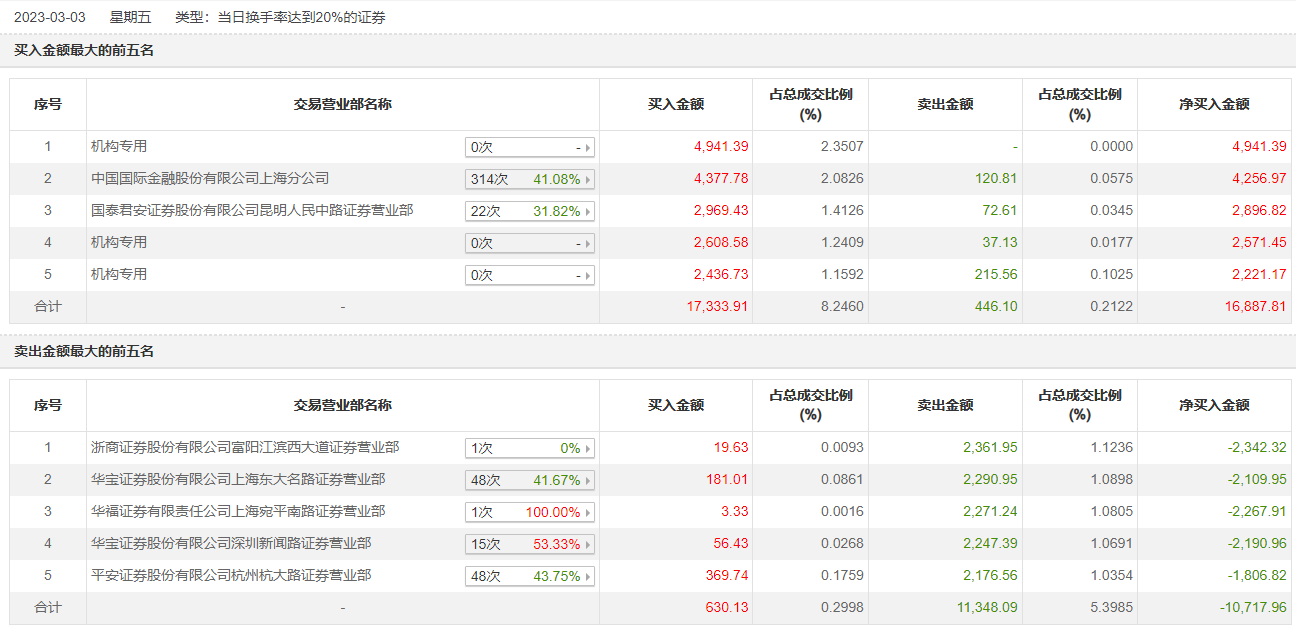This screenshot has height=631, width=1296.
Task: Click the 卖出金额最大的前五名 section heading
Action: (84, 352)
